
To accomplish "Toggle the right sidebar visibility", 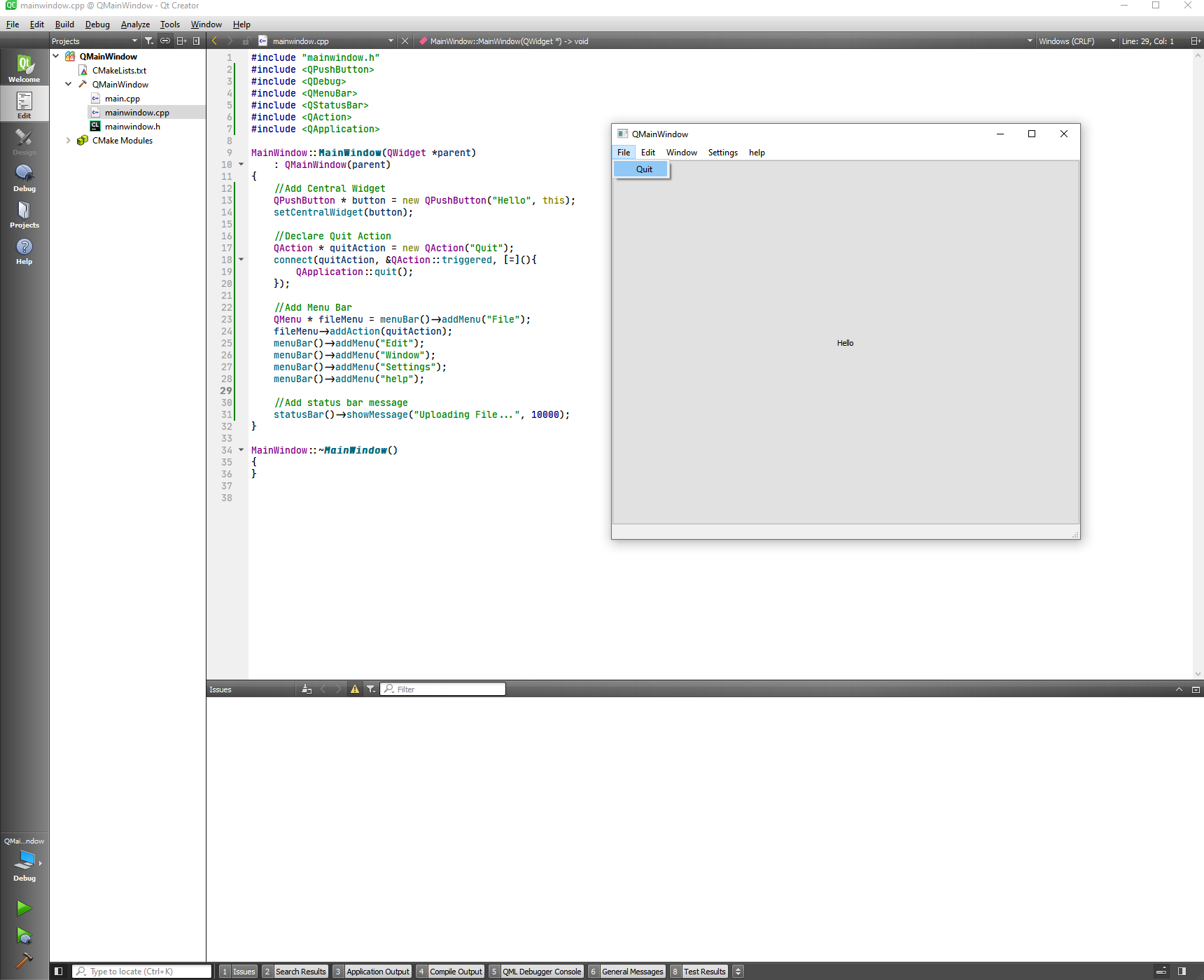I will click(x=1182, y=972).
